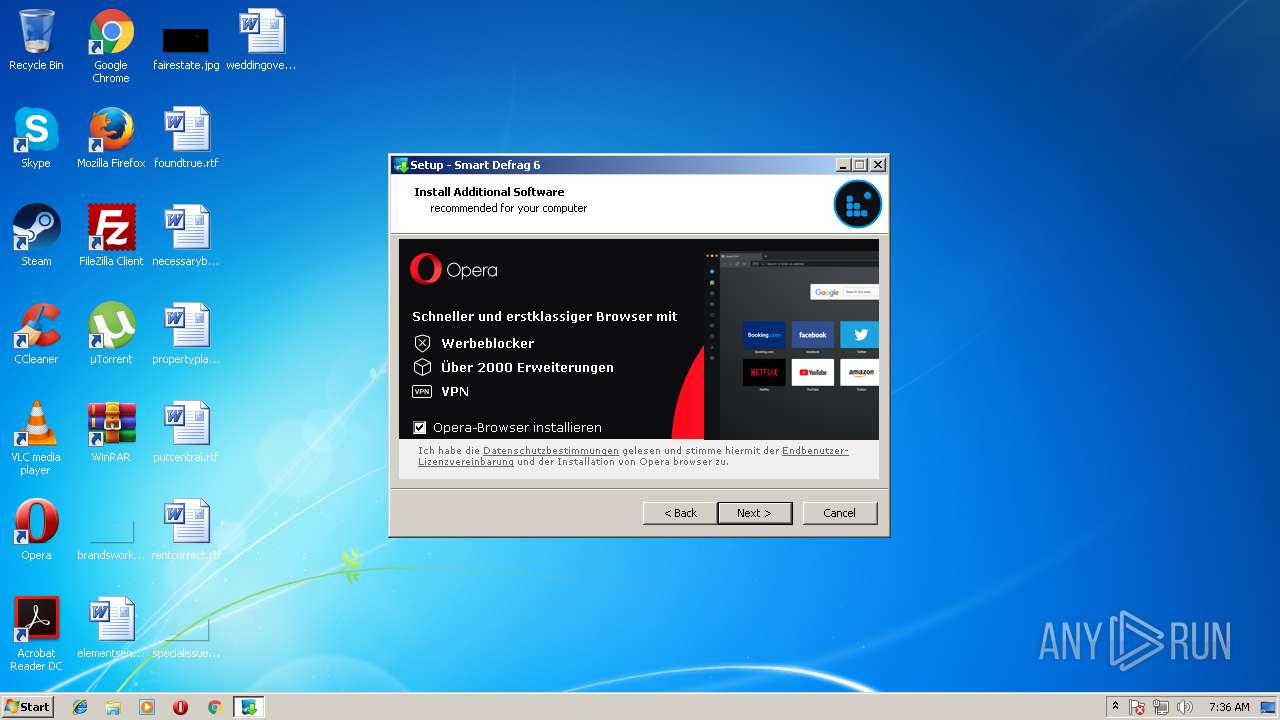Select the specialissue... desktop file
Viewport: 1280px width, 720px height.
pos(186,638)
